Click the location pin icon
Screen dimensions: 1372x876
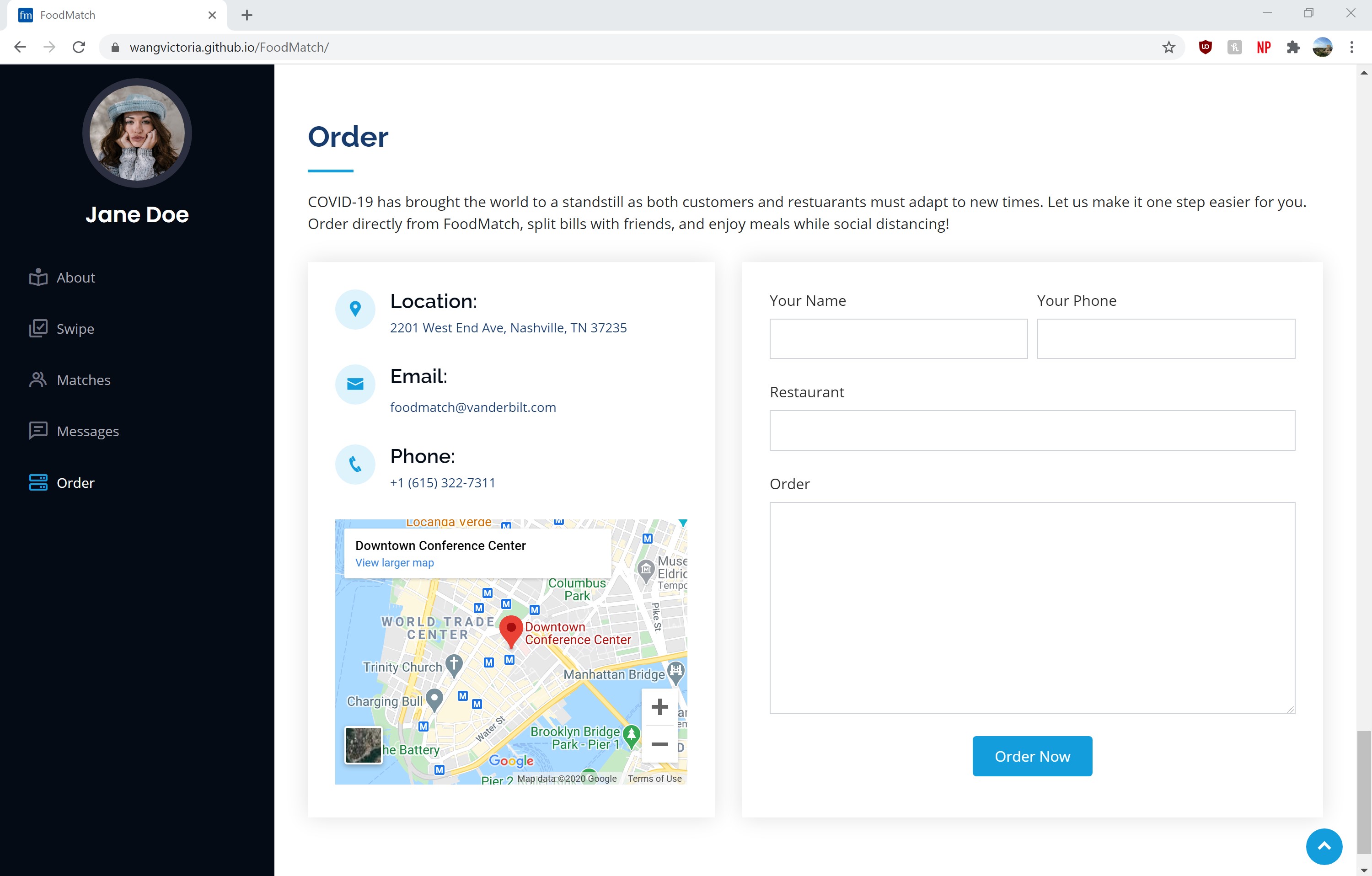pos(355,309)
